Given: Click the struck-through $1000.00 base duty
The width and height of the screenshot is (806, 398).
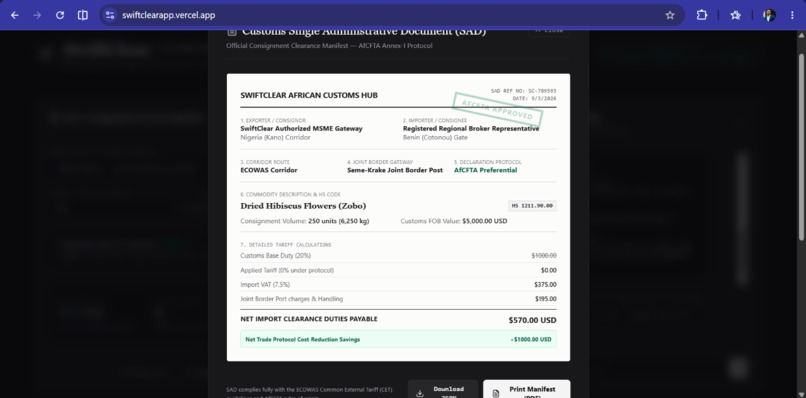Looking at the screenshot, I should (x=544, y=256).
